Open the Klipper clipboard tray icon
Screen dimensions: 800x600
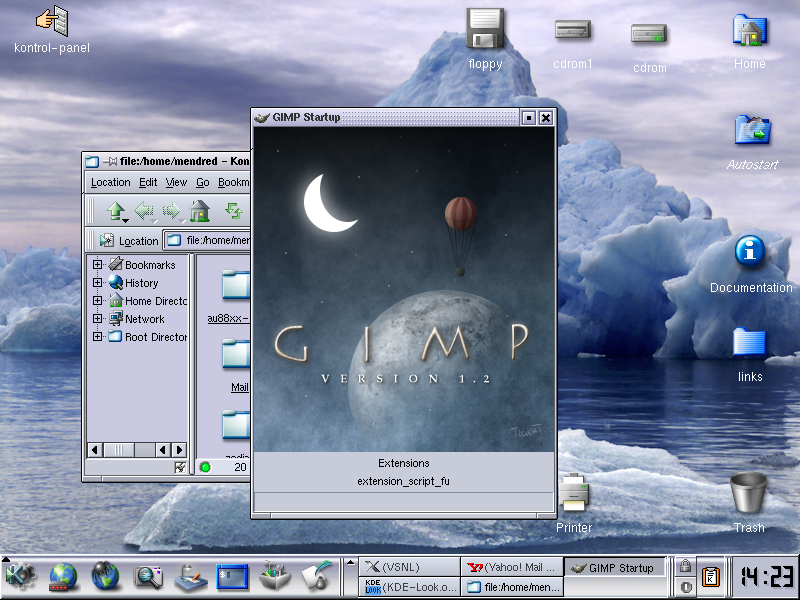(711, 577)
